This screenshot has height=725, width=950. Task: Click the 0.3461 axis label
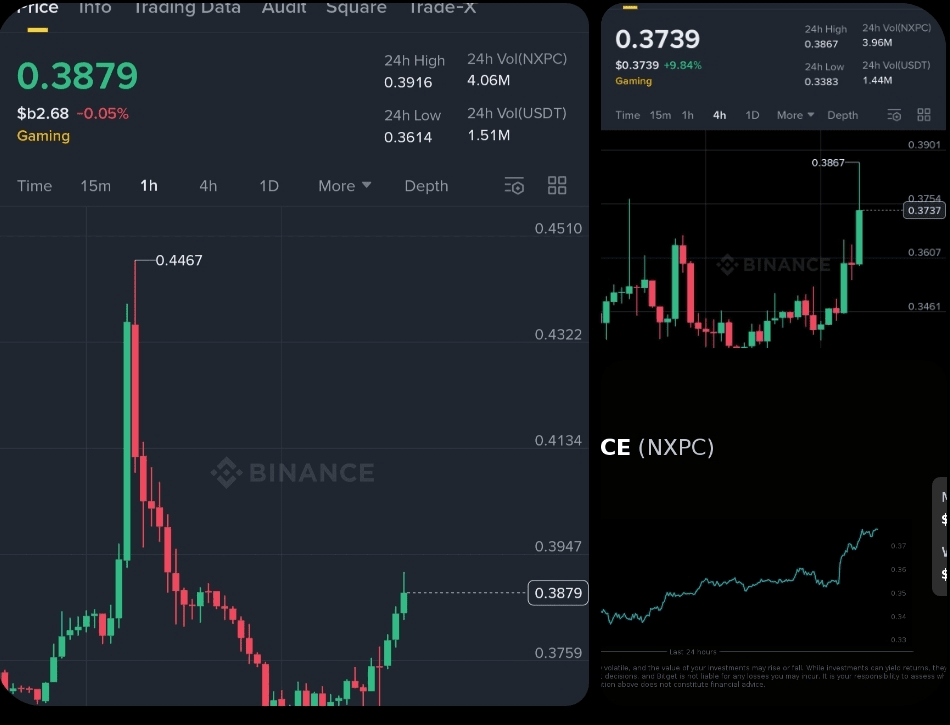click(x=925, y=306)
